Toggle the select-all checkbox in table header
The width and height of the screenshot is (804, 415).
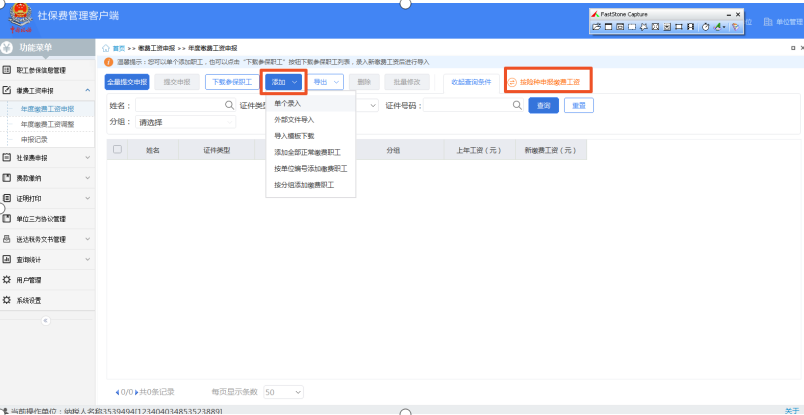[x=118, y=150]
